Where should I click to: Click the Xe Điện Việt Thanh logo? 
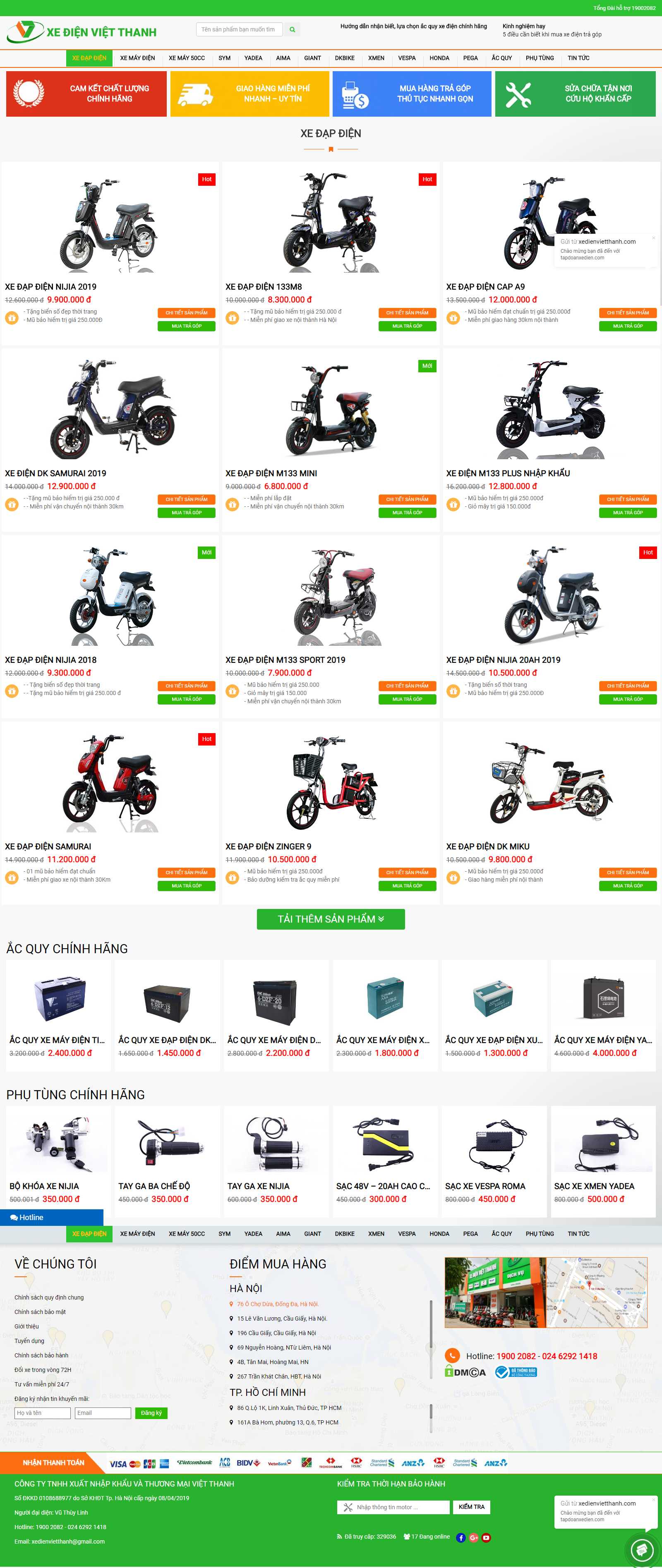point(82,32)
